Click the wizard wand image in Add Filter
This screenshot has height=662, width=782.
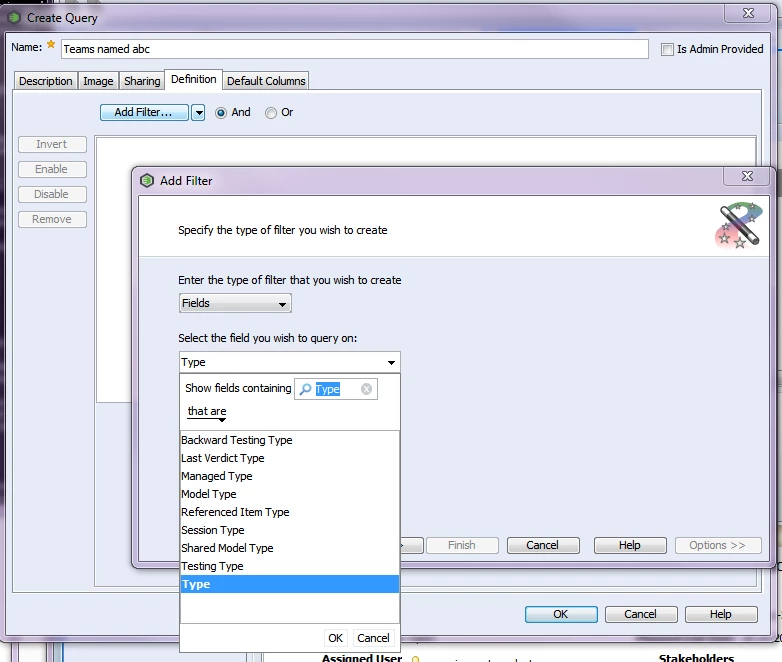[x=739, y=225]
